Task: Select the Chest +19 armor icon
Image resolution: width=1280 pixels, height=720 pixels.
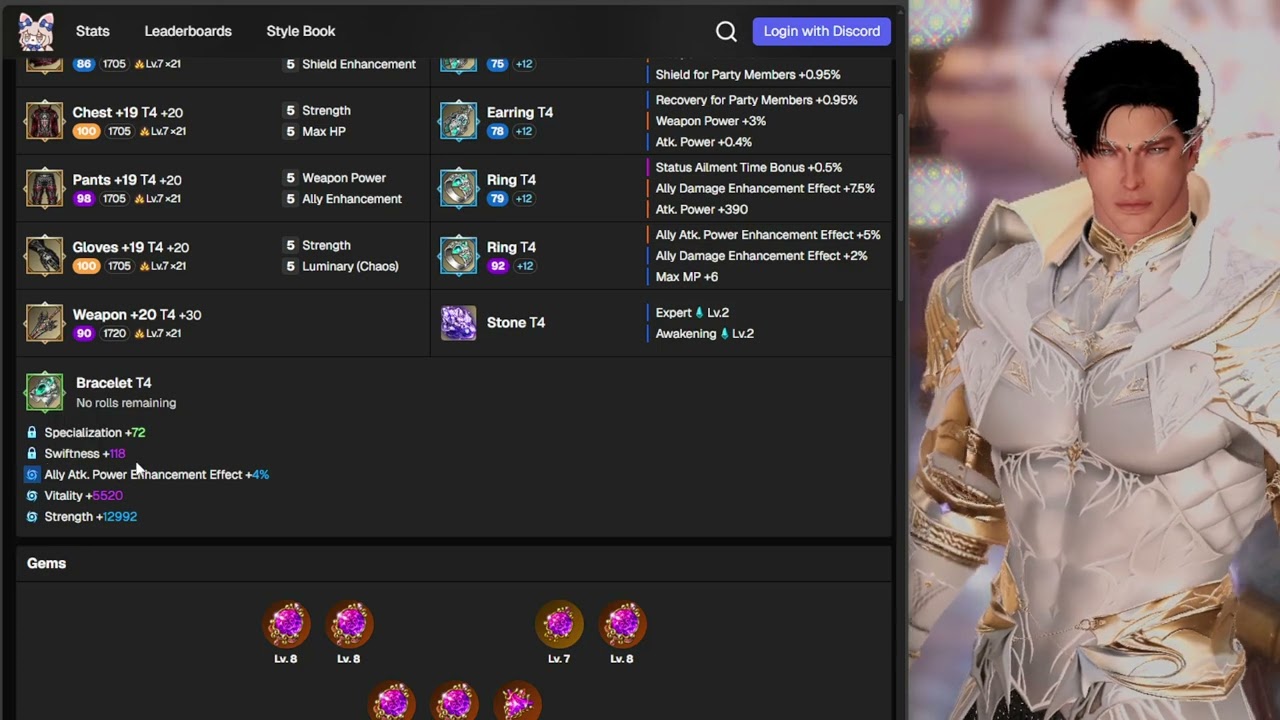Action: click(44, 121)
